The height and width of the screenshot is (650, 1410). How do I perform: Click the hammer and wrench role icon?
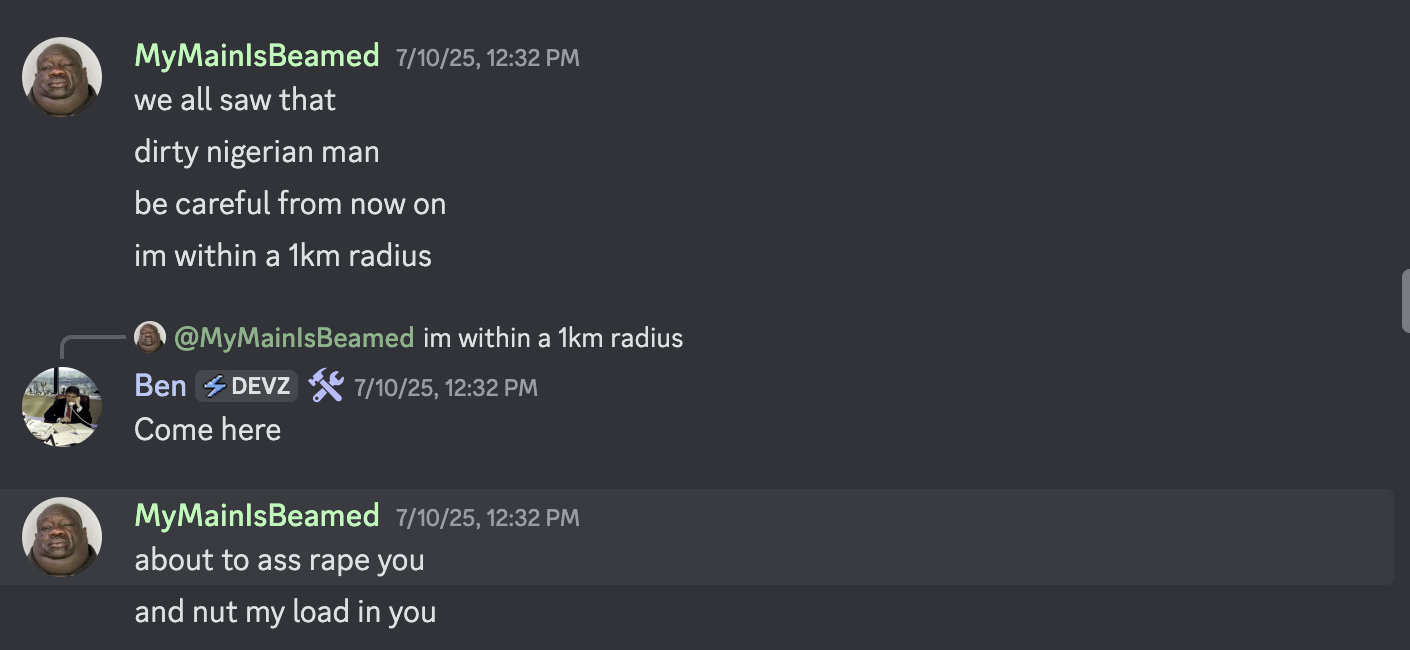coord(326,386)
